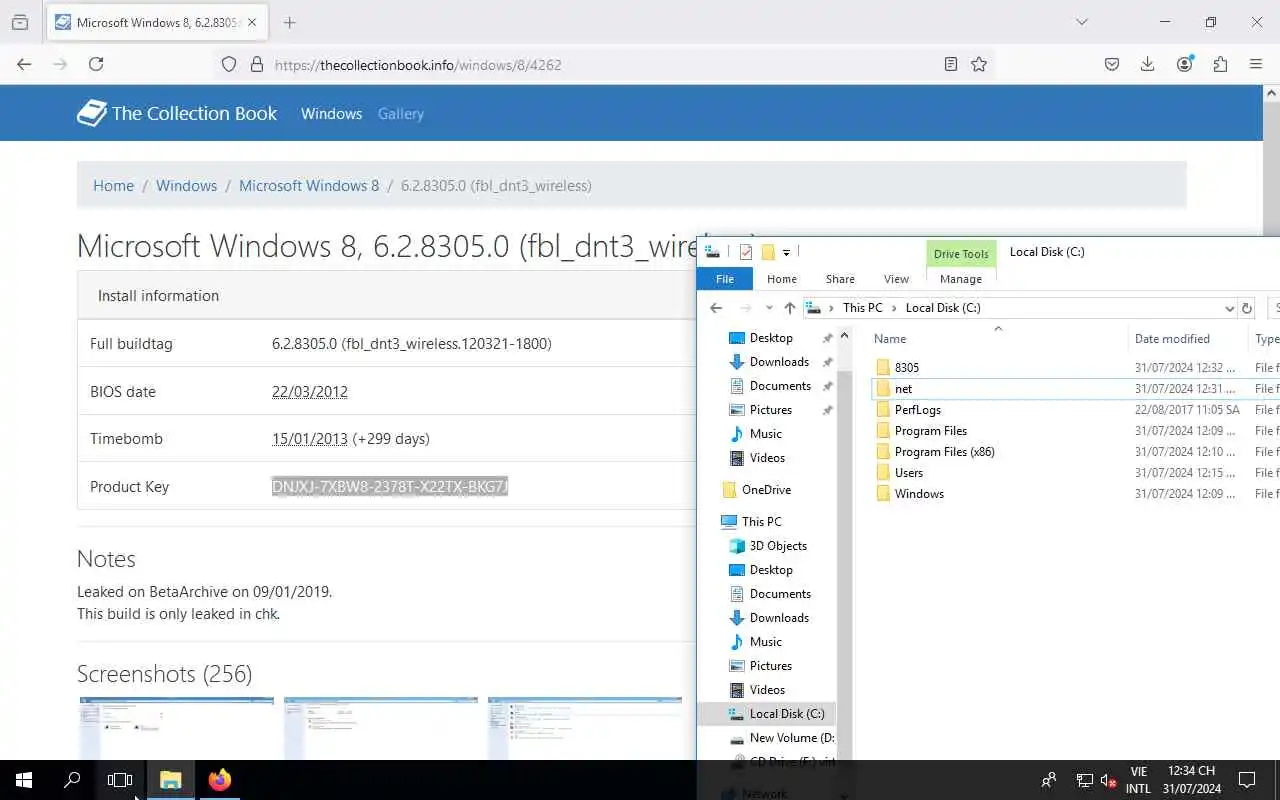The image size is (1280, 800).
Task: Click The Collection Book logo
Action: 177,113
